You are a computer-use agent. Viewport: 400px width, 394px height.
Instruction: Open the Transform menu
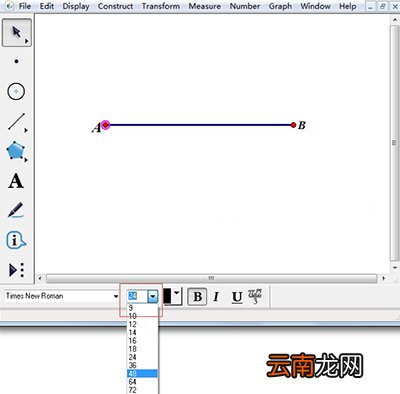point(161,6)
